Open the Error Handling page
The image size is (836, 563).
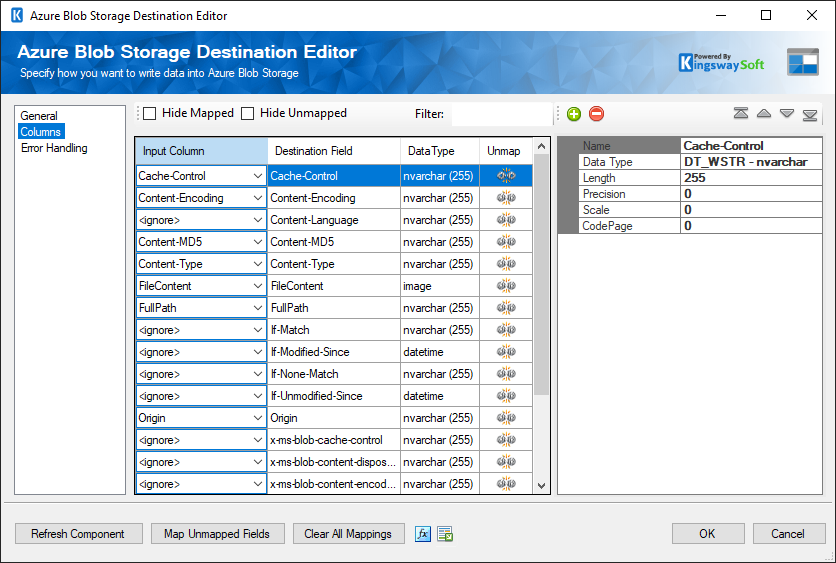pyautogui.click(x=54, y=148)
